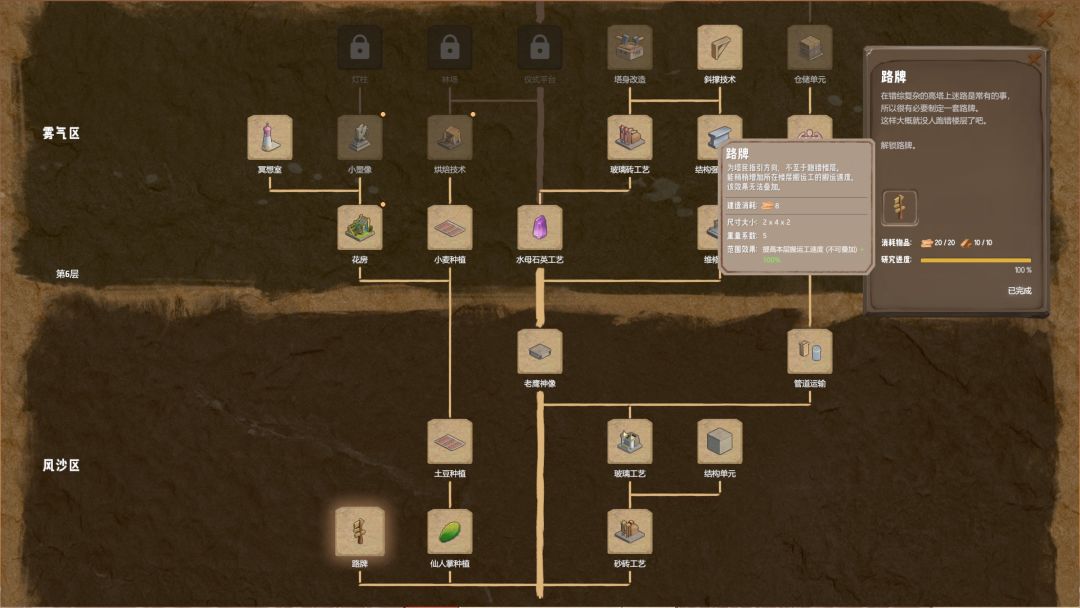Open the 花房 greenhouse technology
Viewport: 1080px width, 608px height.
(360, 228)
